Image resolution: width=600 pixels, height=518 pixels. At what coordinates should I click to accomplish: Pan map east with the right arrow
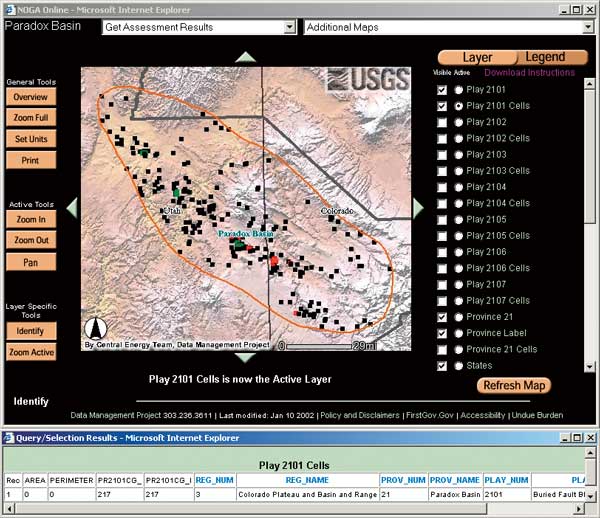pyautogui.click(x=418, y=208)
